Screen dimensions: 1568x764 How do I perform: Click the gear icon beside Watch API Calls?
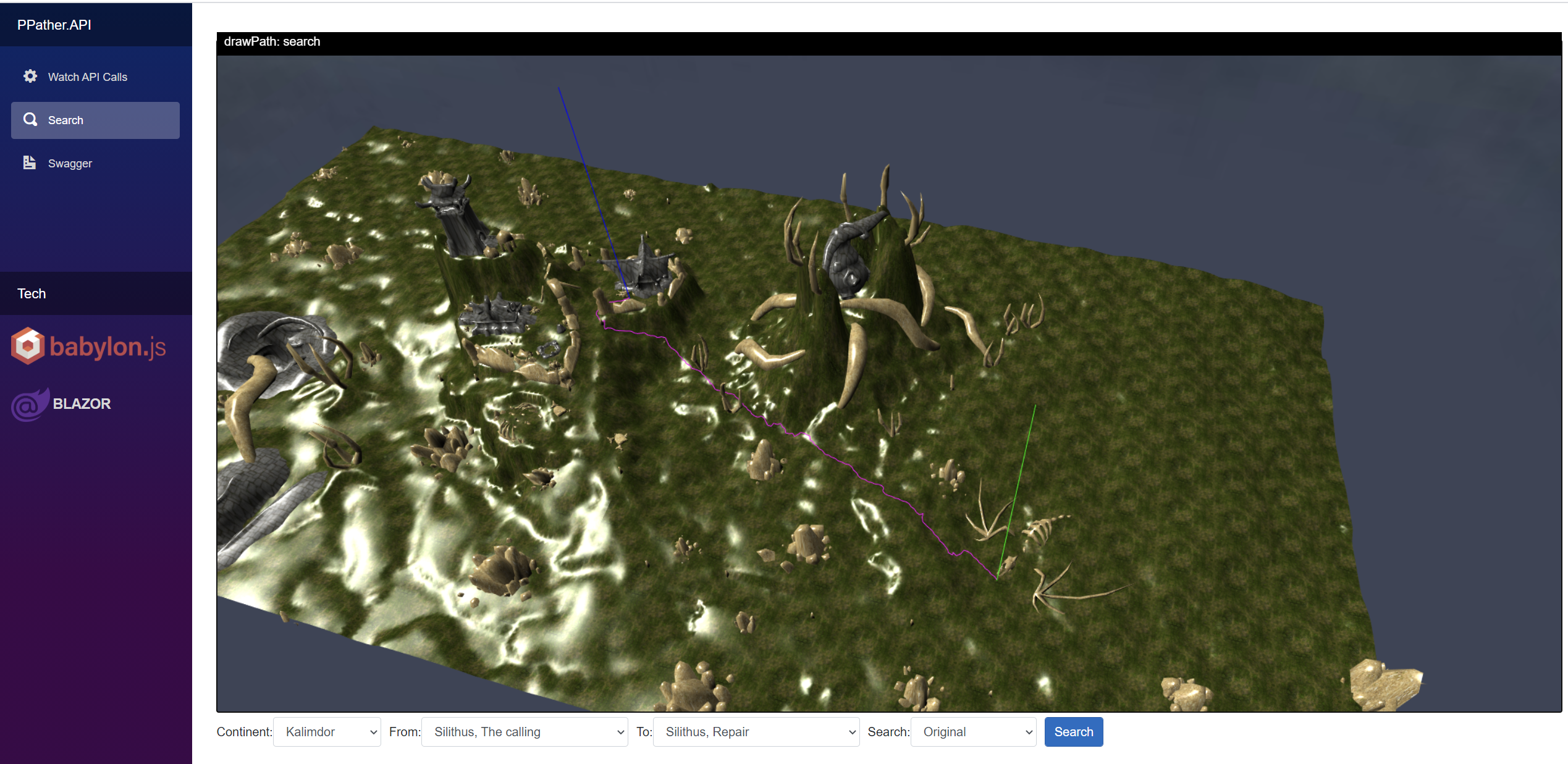30,76
